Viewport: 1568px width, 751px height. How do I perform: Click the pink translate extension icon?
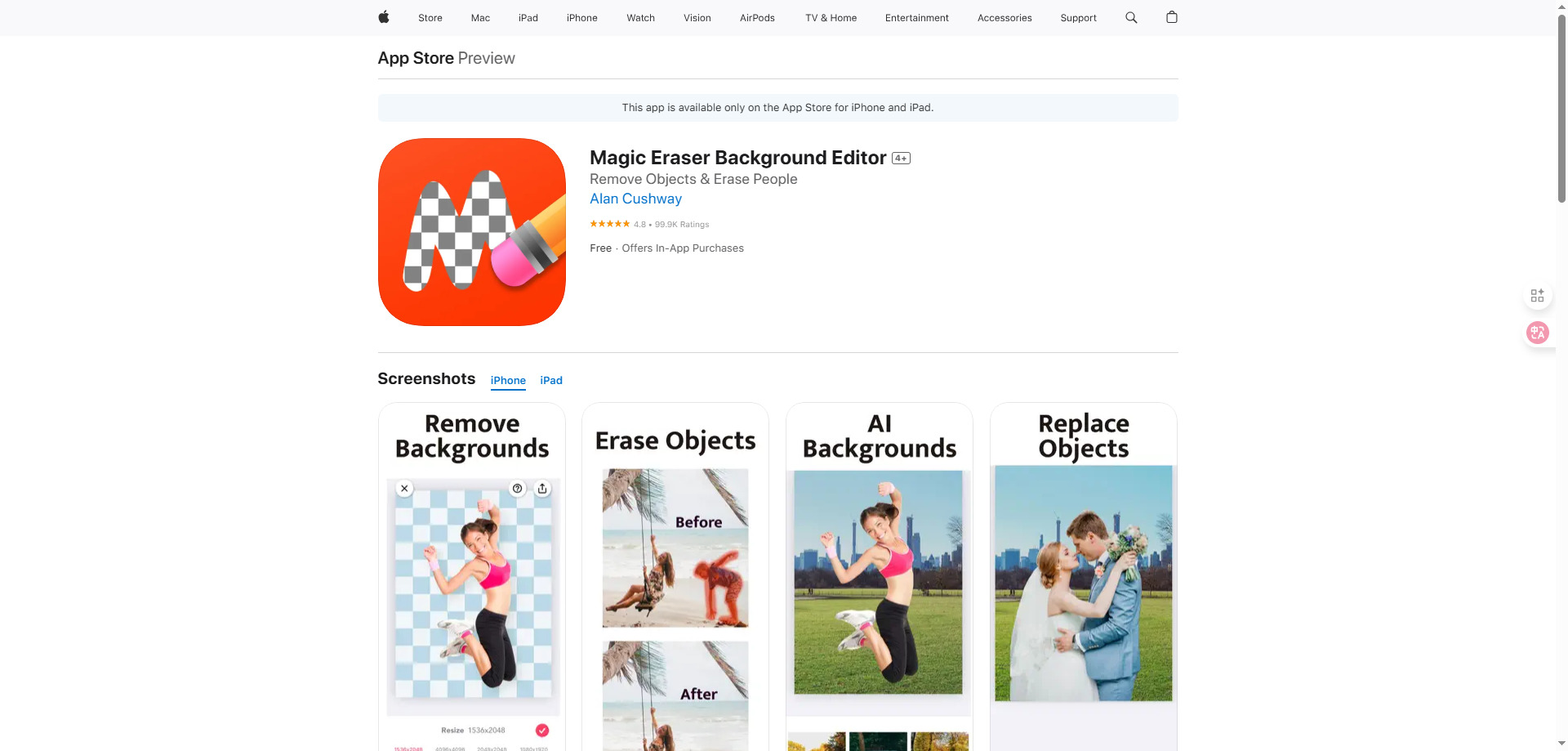point(1538,333)
